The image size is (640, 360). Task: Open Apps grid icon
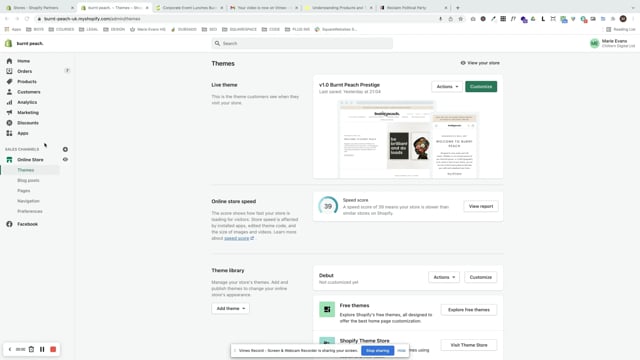point(9,133)
